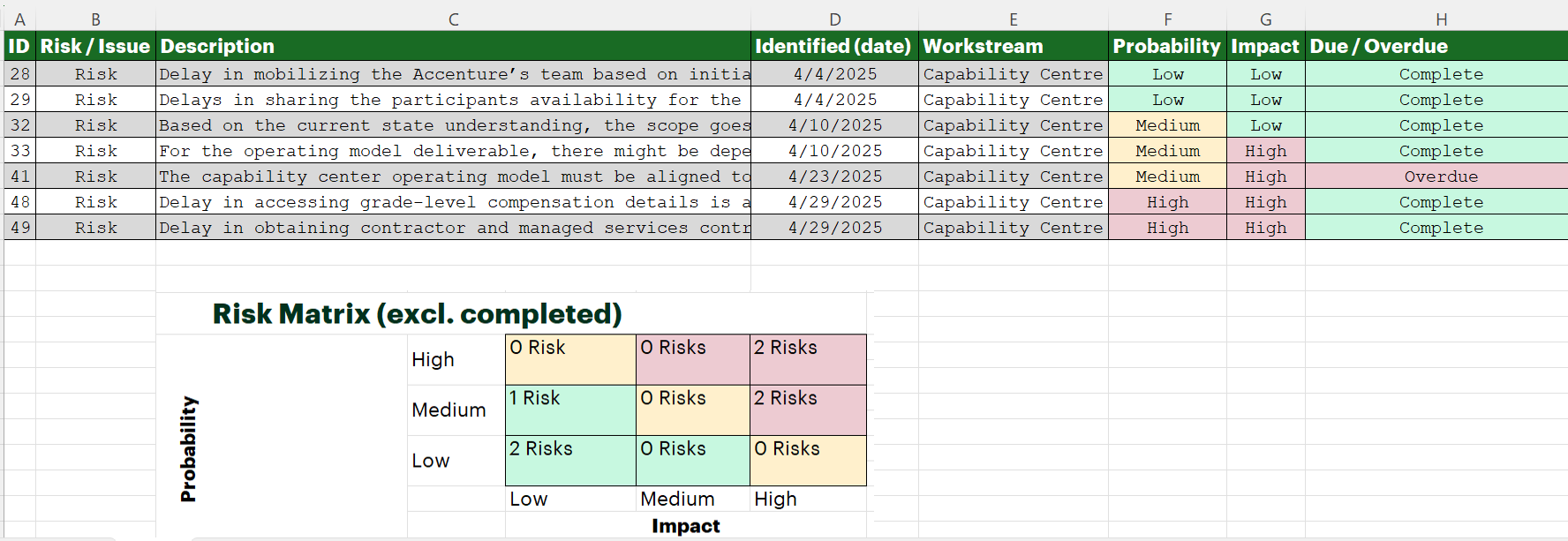Select column C header
The width and height of the screenshot is (1568, 541).
pyautogui.click(x=453, y=19)
